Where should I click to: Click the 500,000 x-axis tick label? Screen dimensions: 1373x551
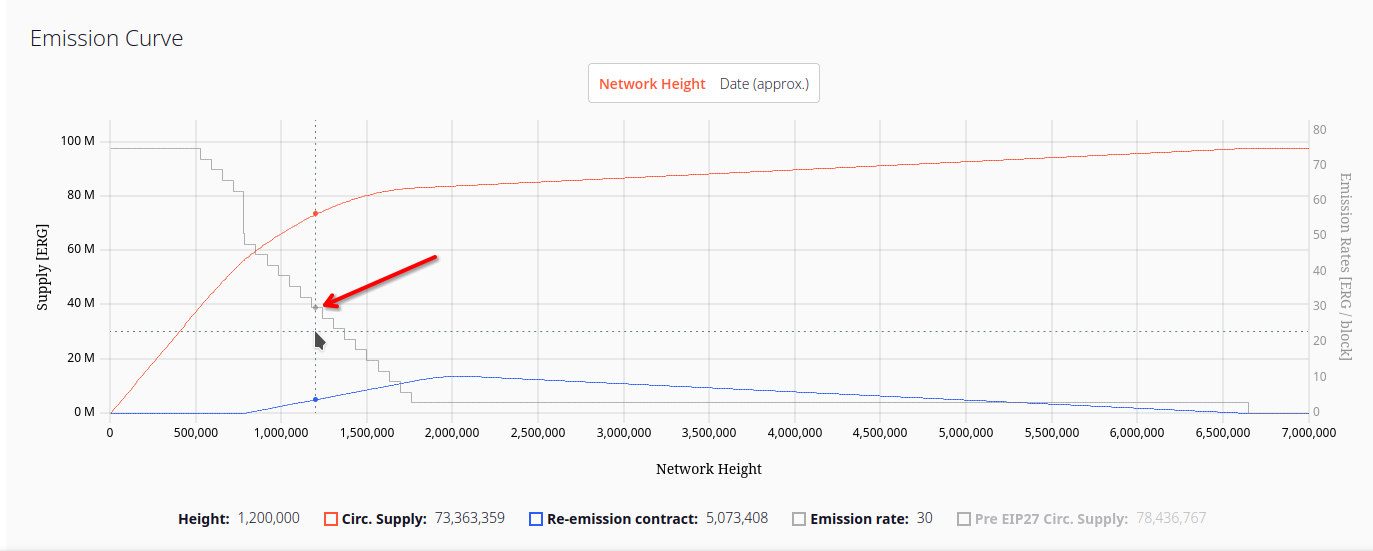pos(196,433)
